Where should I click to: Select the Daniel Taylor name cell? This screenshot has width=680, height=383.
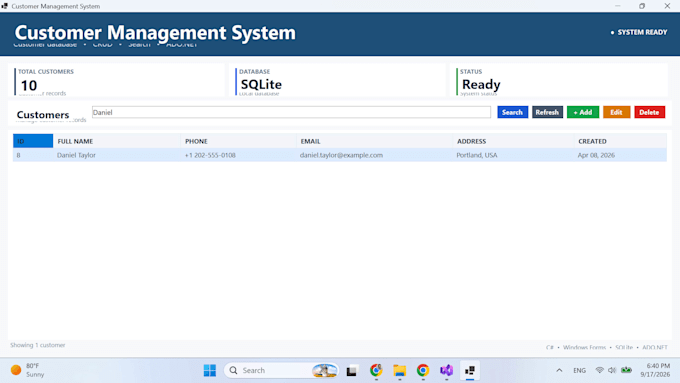coord(117,155)
